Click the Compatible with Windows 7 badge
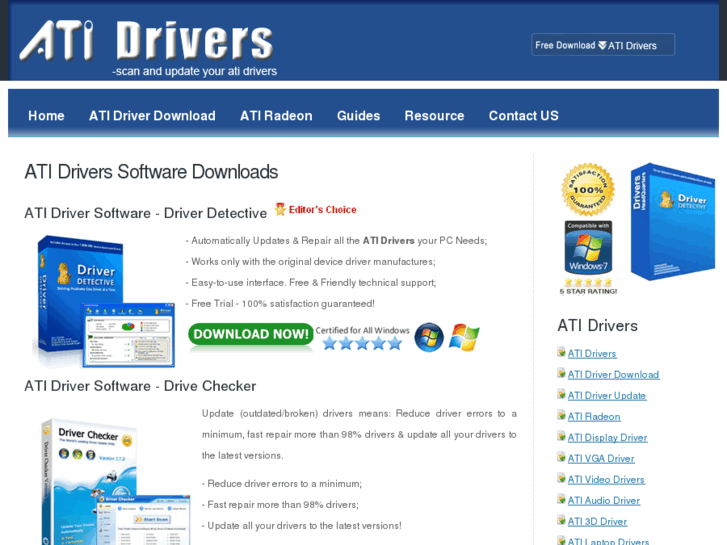This screenshot has height=545, width=727. [588, 247]
